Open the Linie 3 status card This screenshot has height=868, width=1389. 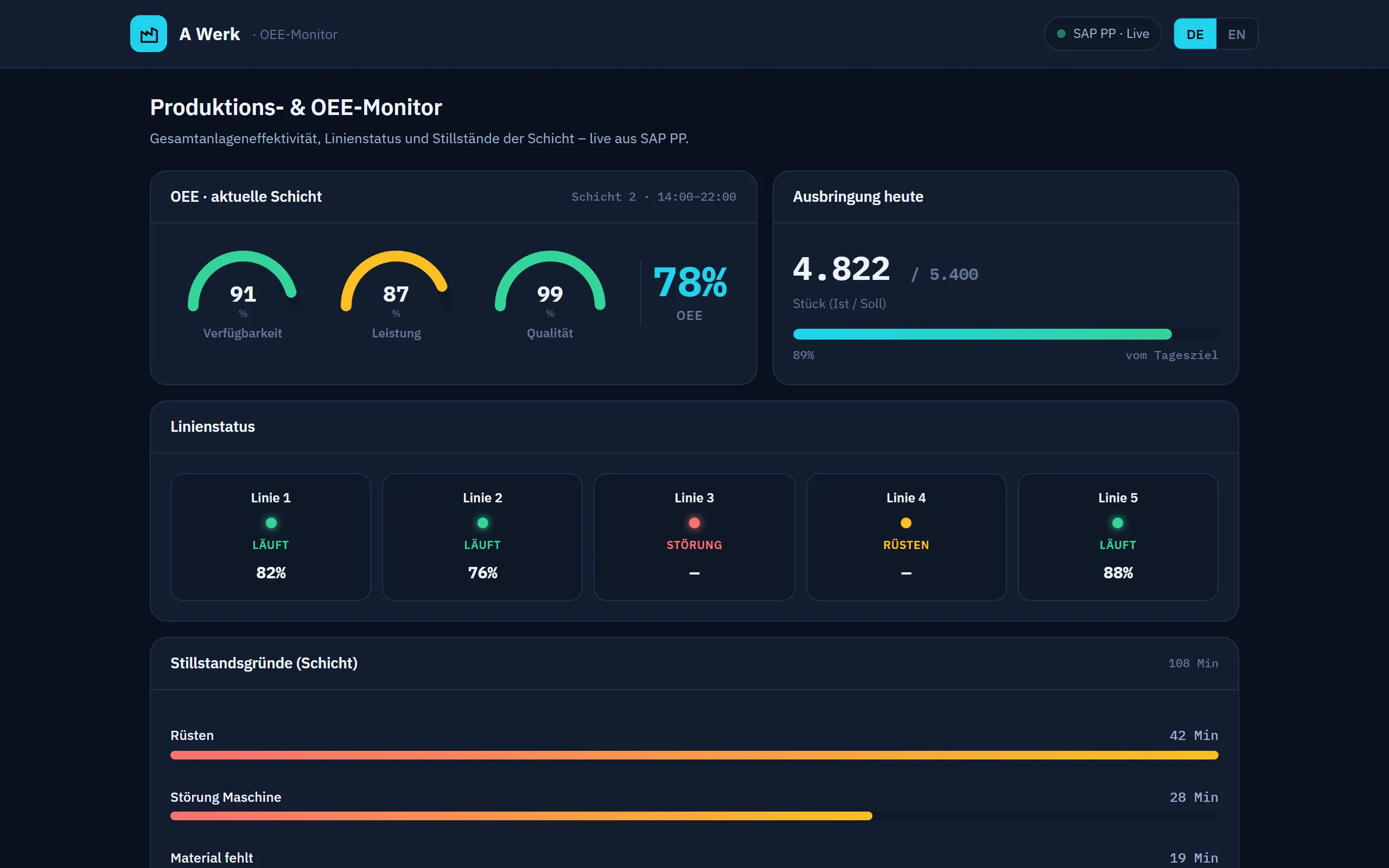pyautogui.click(x=694, y=537)
